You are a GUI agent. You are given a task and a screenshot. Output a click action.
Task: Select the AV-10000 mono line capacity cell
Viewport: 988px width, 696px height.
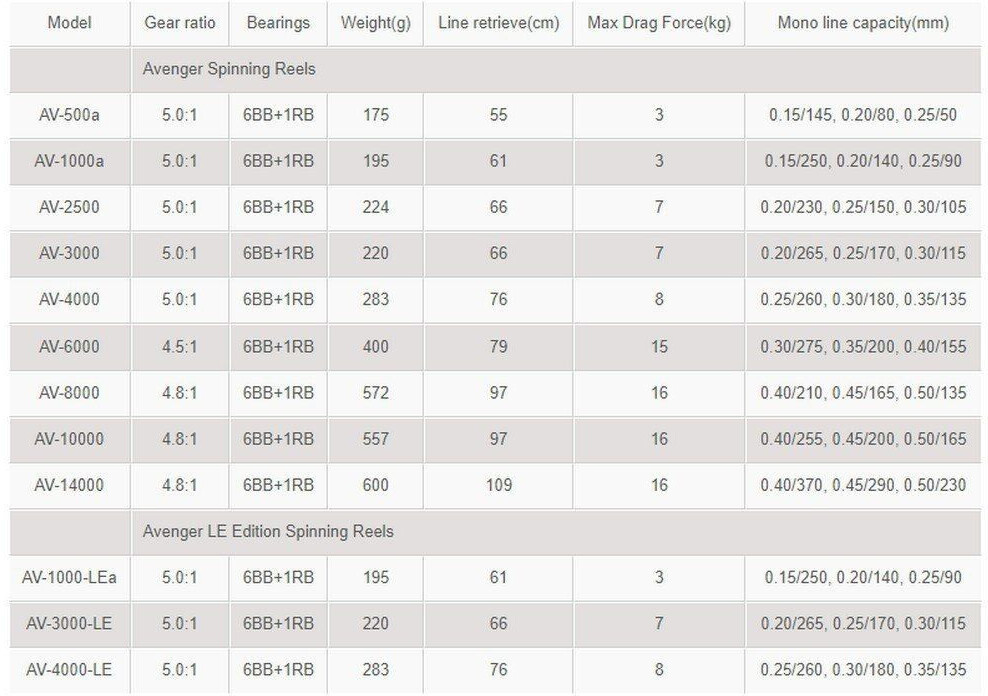point(863,439)
